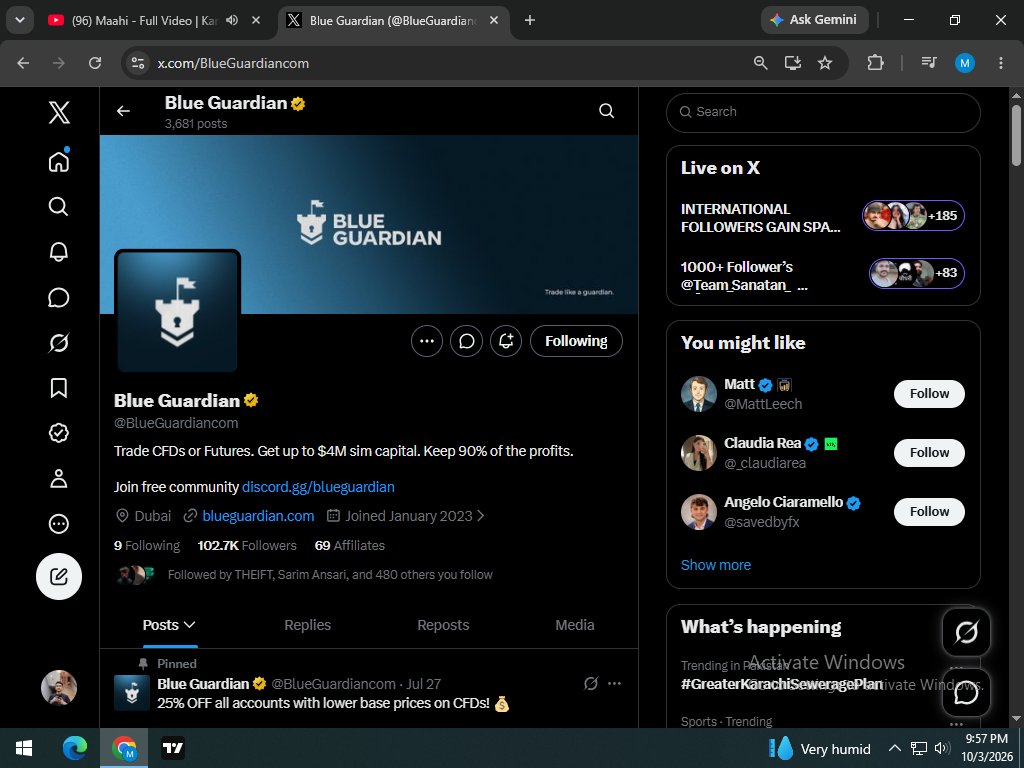Viewport: 1024px width, 768px height.
Task: Switch to the Maahi YouTube browser tab
Action: pyautogui.click(x=144, y=20)
